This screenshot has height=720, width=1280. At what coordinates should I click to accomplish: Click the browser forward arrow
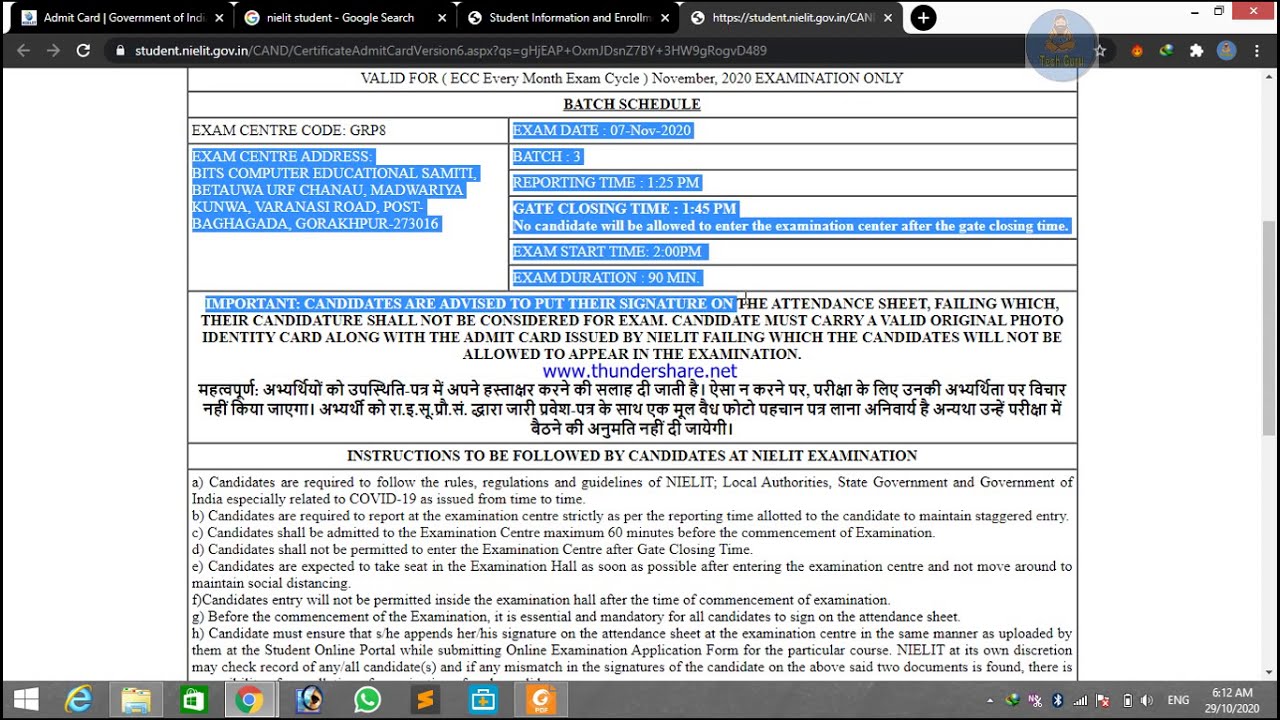point(52,50)
